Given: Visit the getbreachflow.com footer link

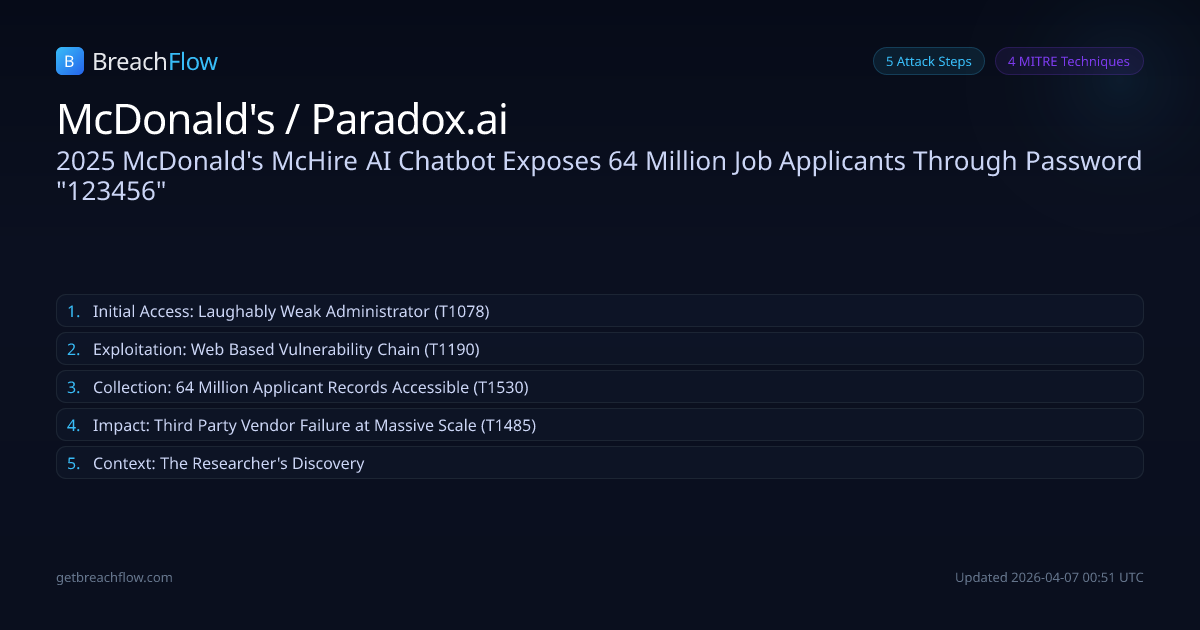Looking at the screenshot, I should (x=114, y=577).
